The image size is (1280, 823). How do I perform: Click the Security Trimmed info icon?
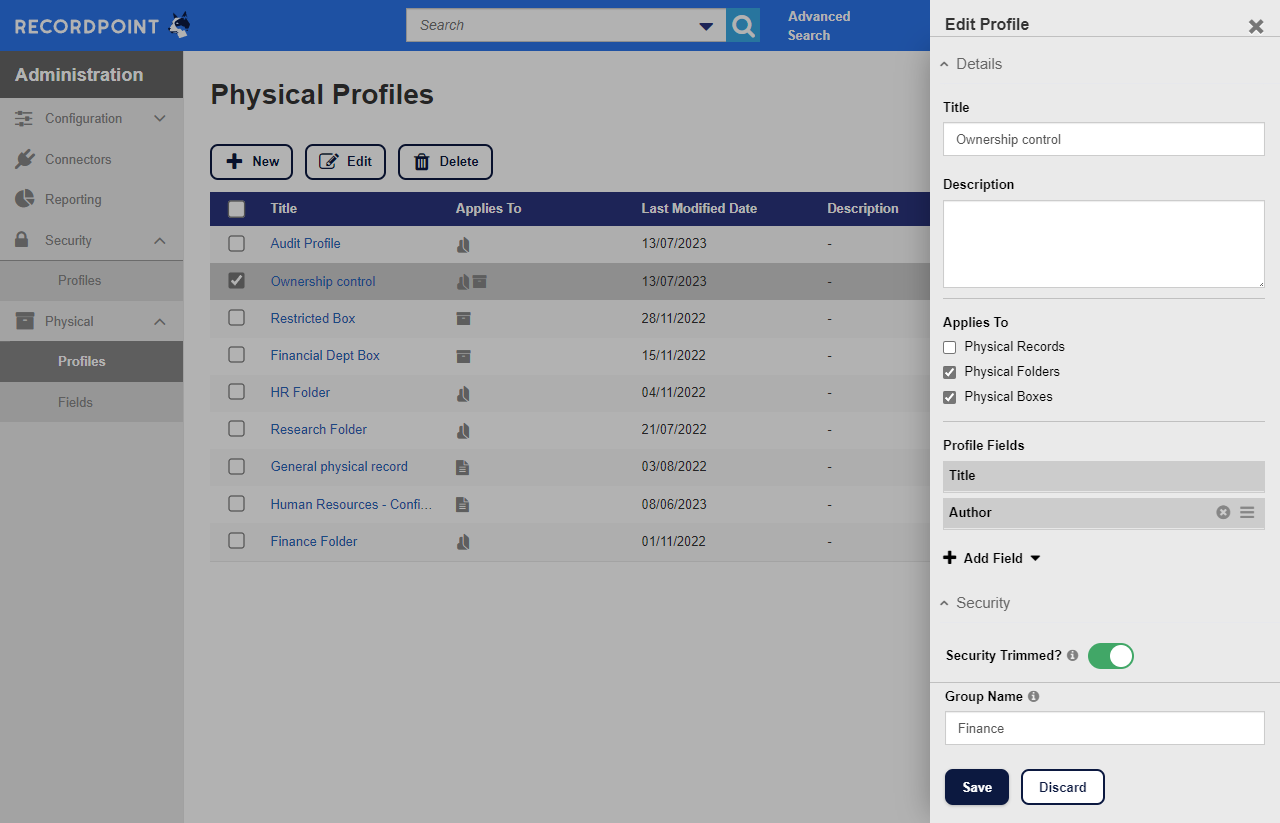pos(1072,656)
